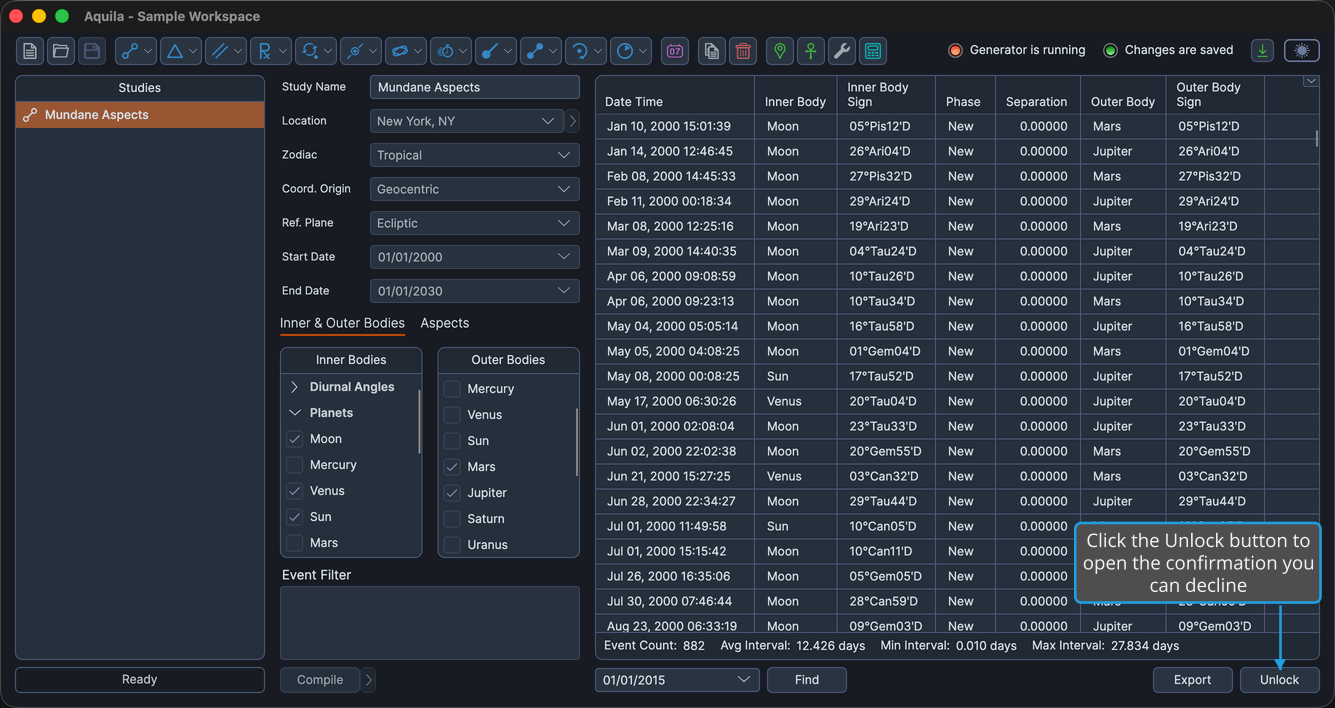This screenshot has height=708, width=1335.
Task: Uncheck Sun in Inner Bodies
Action: coord(294,517)
